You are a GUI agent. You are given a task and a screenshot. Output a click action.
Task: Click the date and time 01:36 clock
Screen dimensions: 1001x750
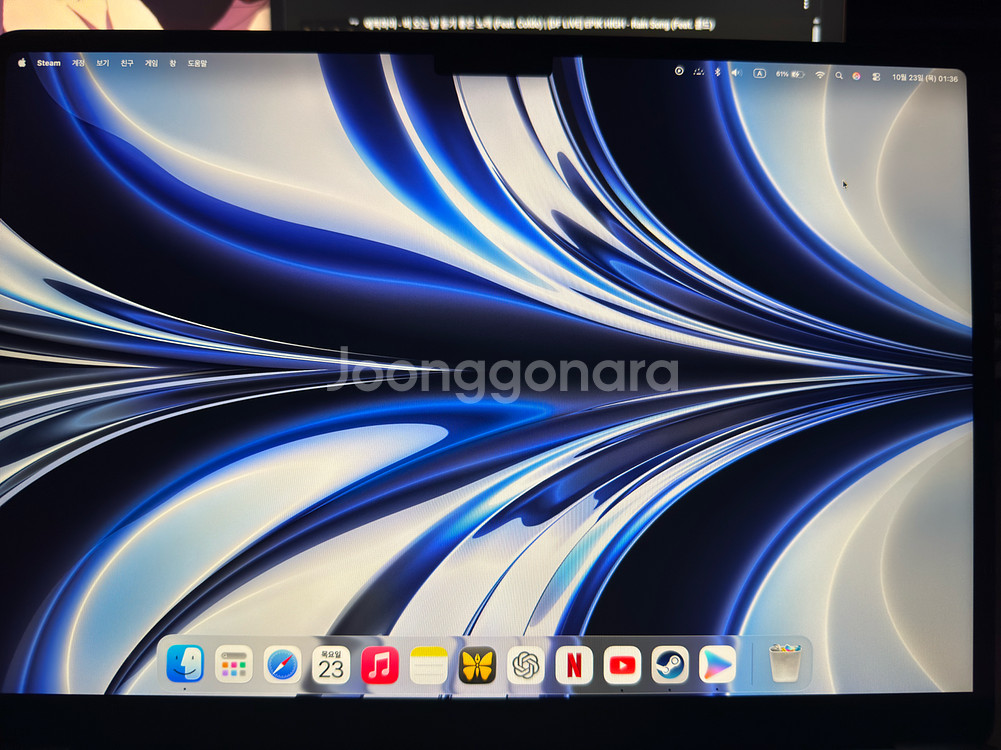[x=927, y=78]
